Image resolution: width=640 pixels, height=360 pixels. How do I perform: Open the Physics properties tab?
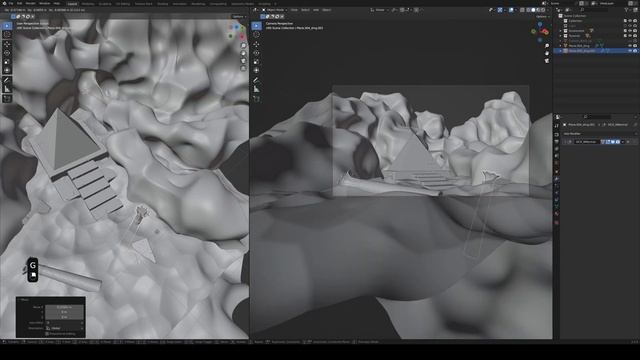tap(556, 193)
